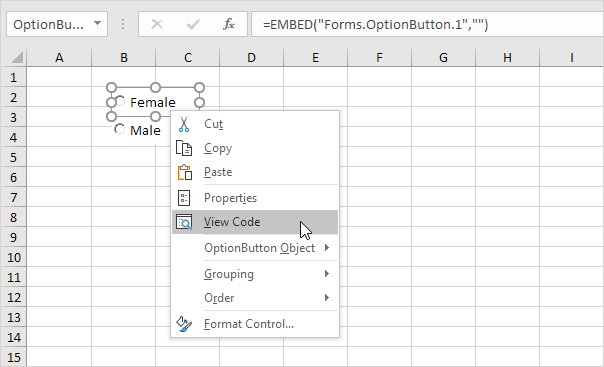Select row 5 header
The width and height of the screenshot is (604, 367).
tap(13, 158)
